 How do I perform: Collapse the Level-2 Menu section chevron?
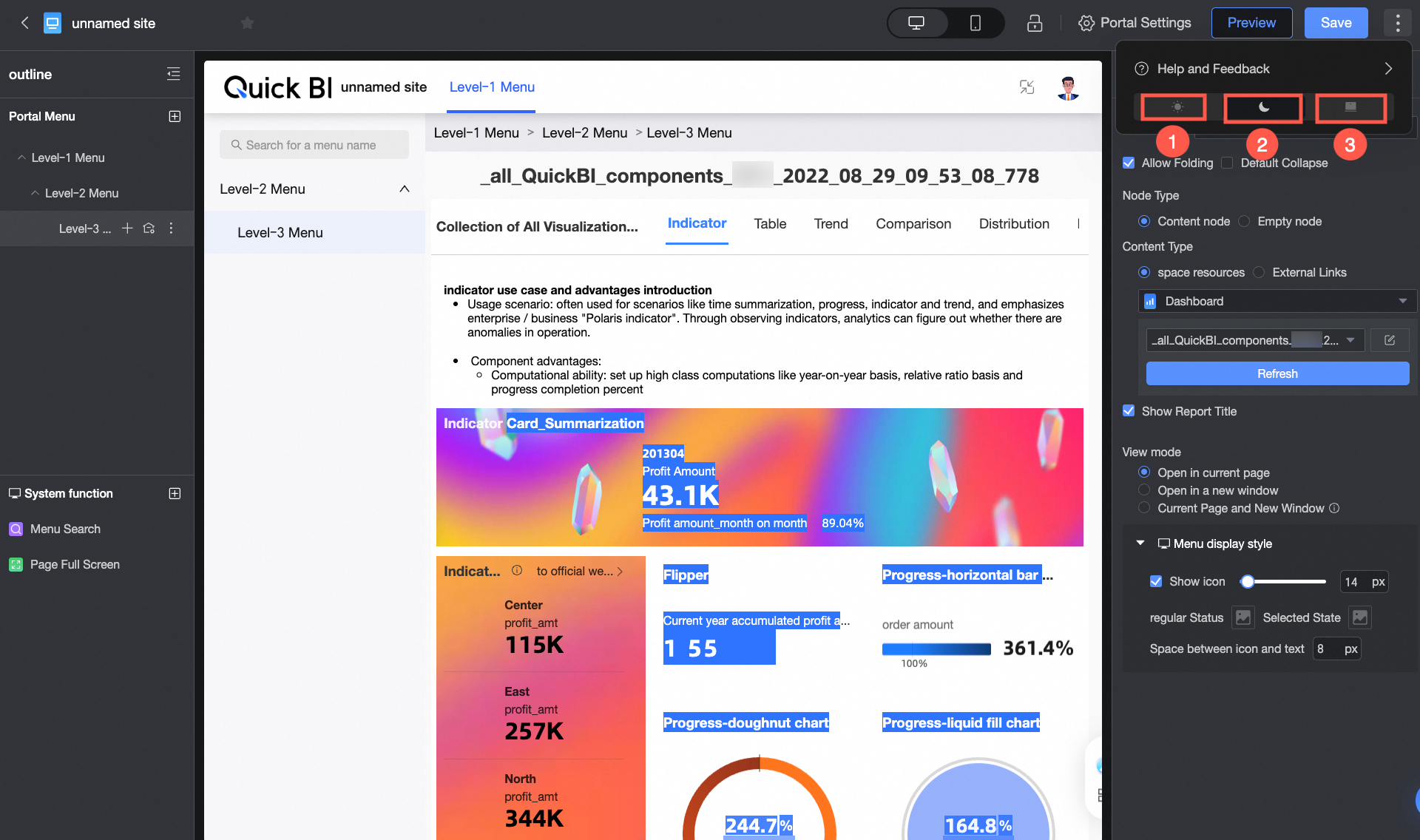[405, 189]
